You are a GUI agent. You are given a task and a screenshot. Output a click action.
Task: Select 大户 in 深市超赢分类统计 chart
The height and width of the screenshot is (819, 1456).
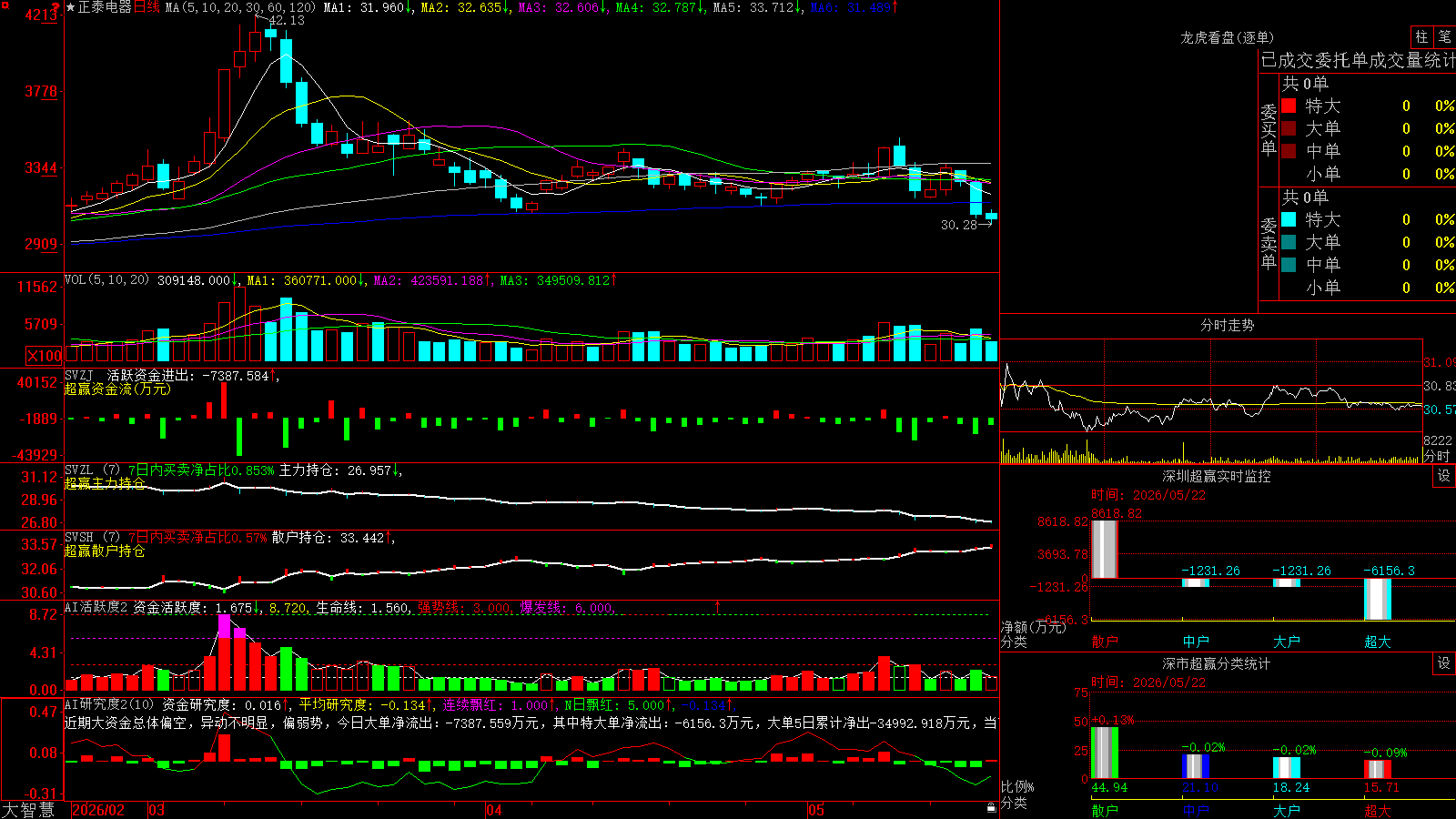coord(1287,811)
